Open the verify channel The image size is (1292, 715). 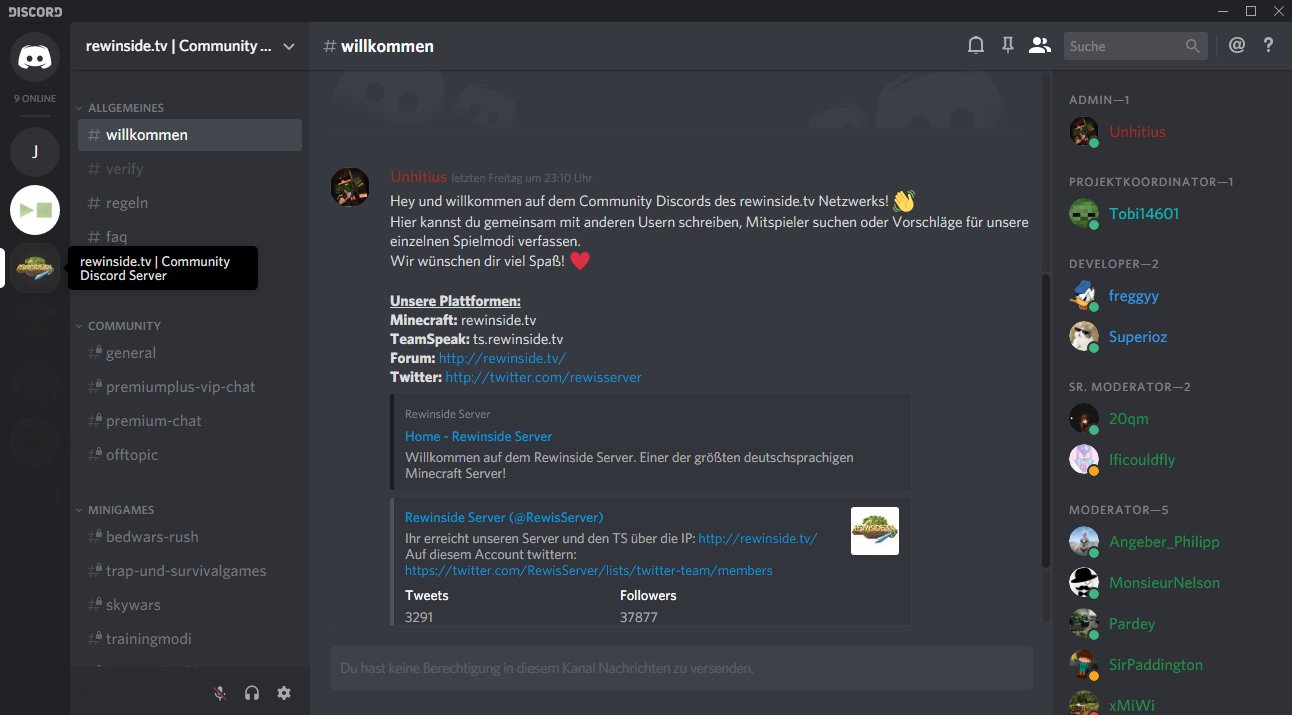tap(190, 169)
